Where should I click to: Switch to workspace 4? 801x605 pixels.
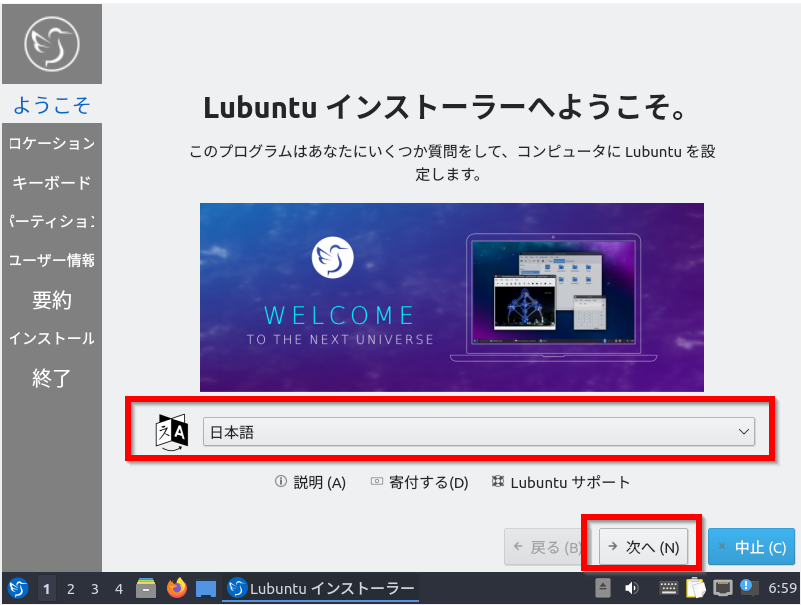(119, 589)
